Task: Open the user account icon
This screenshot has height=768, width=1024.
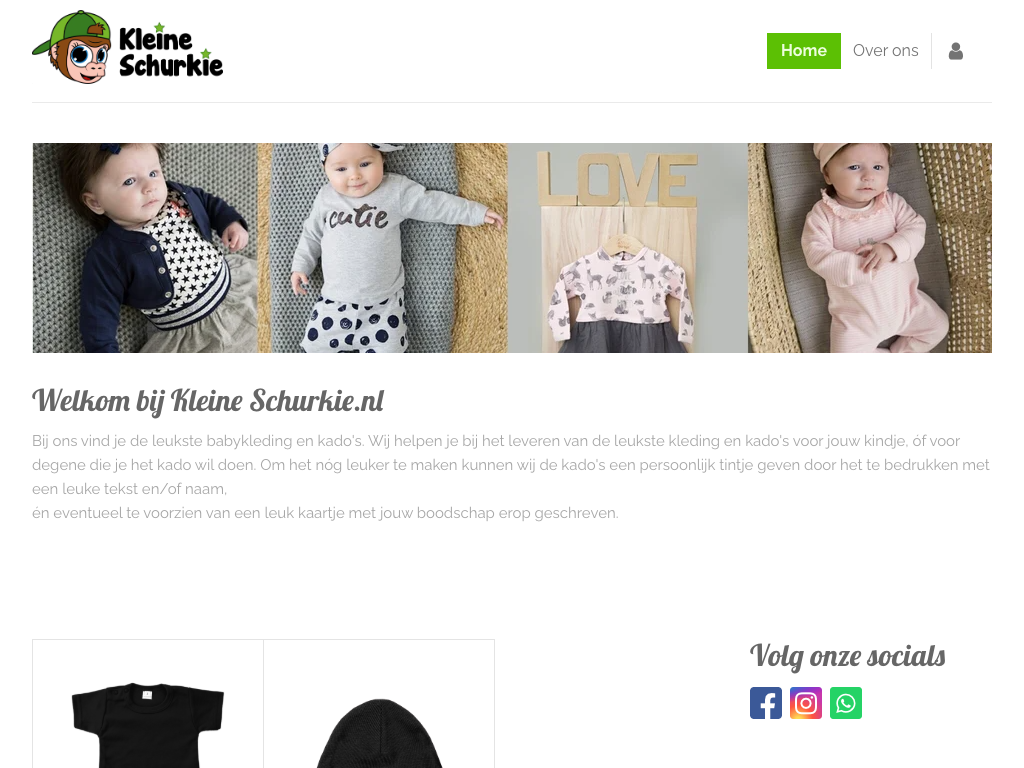Action: 955,51
